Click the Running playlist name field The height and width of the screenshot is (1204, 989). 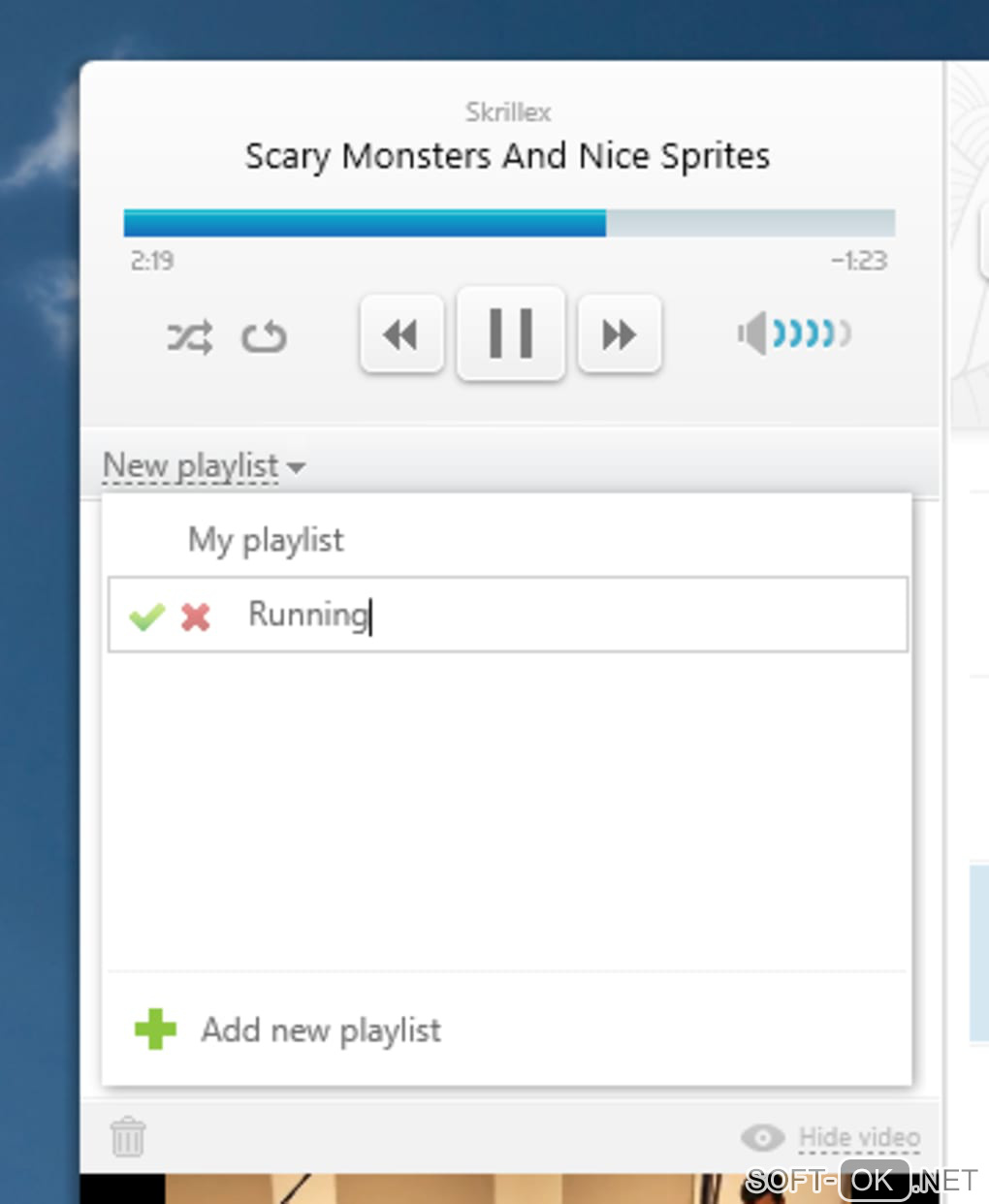(x=562, y=615)
